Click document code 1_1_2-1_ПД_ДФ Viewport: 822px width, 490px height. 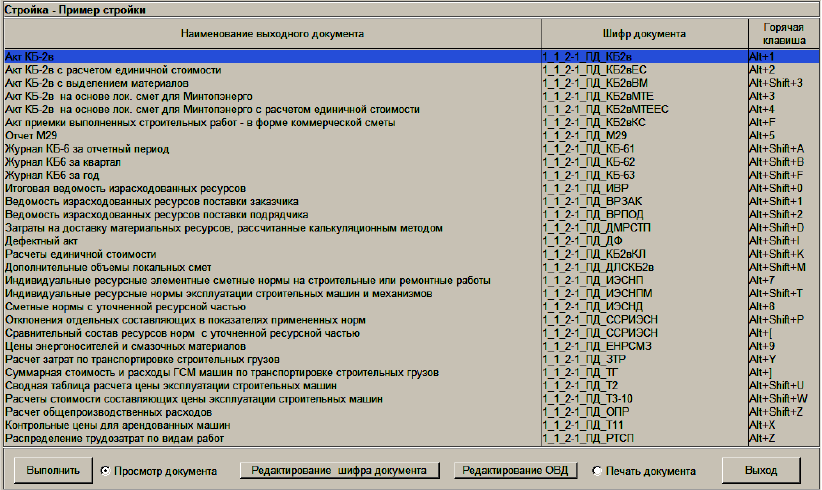582,241
